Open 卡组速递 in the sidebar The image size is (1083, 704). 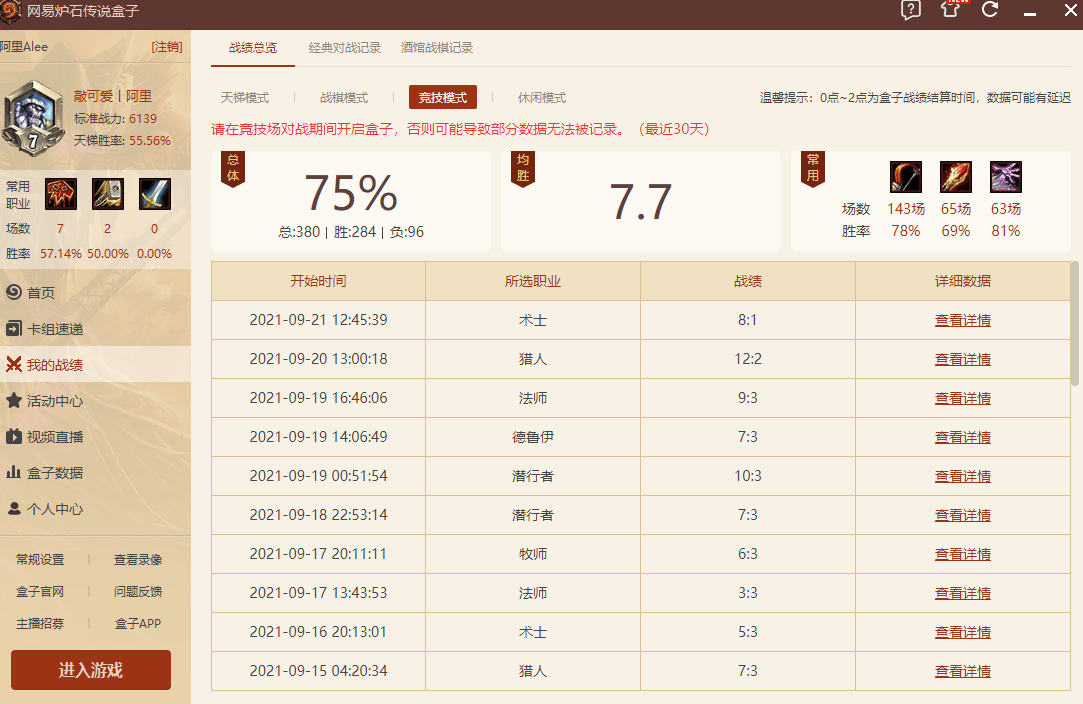tap(95, 329)
